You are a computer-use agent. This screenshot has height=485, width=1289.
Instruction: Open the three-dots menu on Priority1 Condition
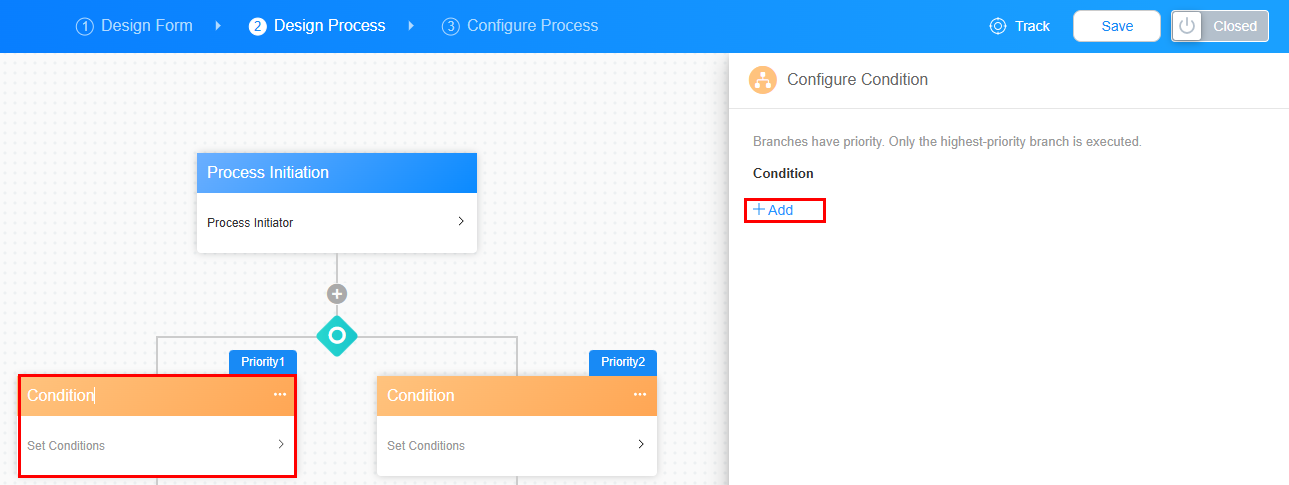click(x=280, y=395)
